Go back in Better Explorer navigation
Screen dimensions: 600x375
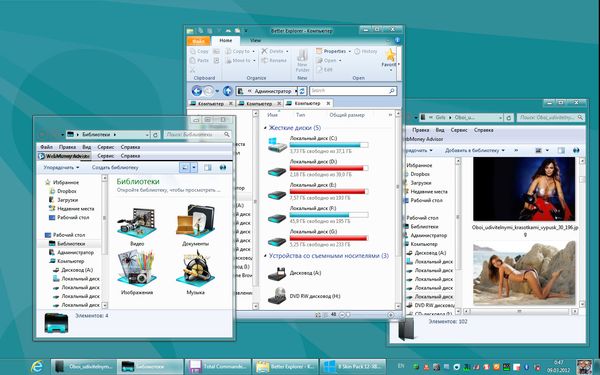pos(197,91)
